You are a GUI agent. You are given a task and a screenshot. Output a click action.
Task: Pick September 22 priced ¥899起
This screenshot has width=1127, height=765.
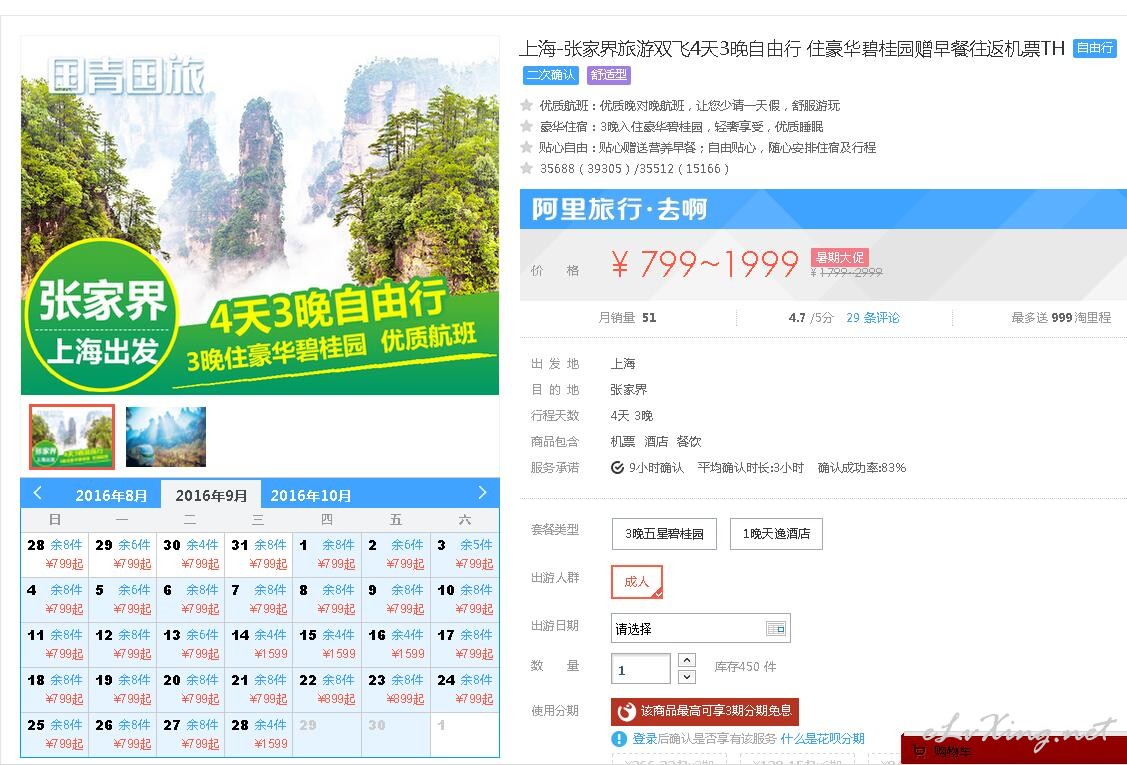click(x=327, y=689)
